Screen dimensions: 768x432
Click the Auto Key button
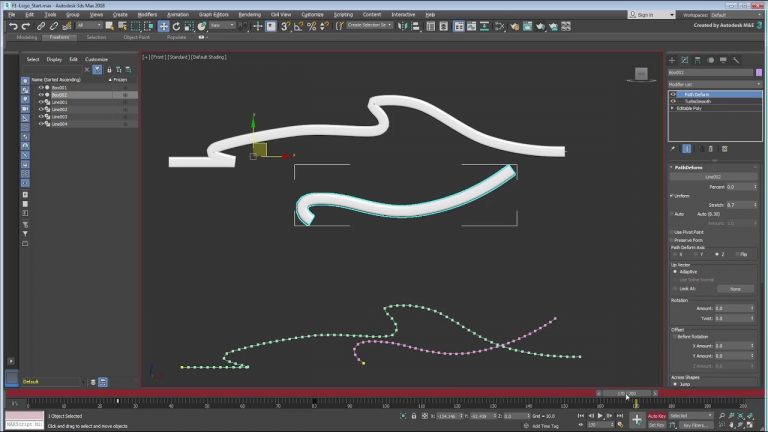(x=657, y=416)
